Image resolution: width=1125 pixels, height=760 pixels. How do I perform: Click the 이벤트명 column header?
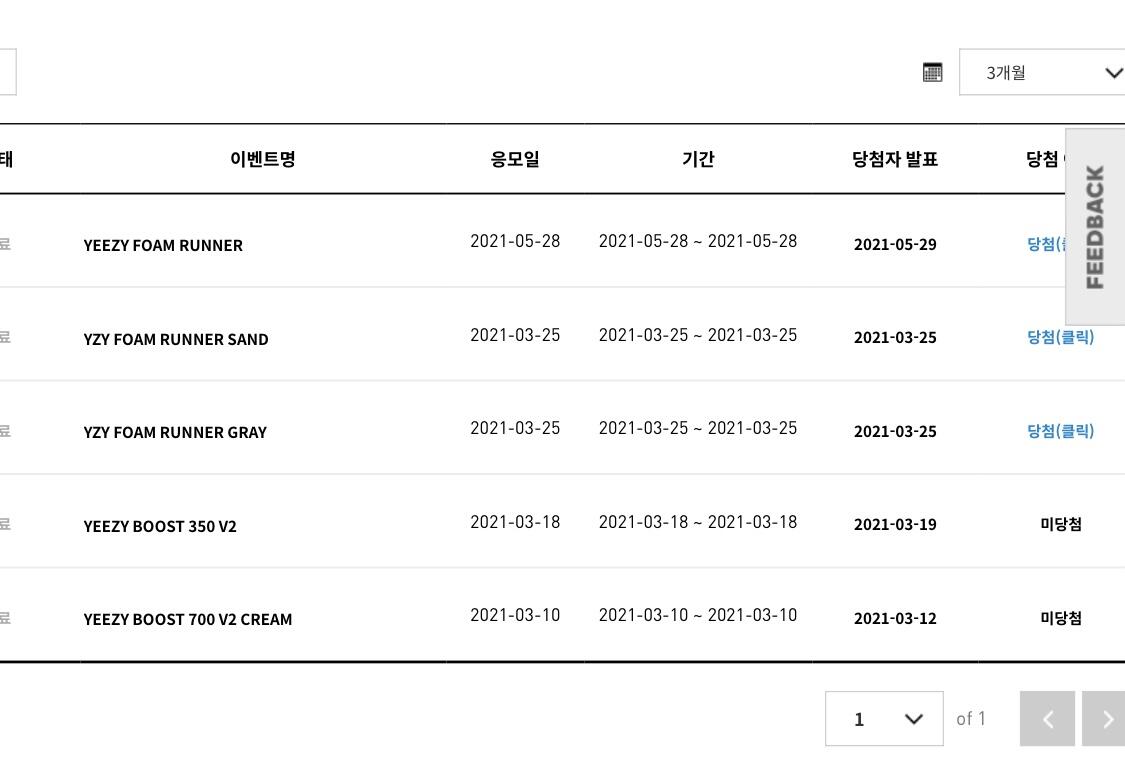tap(262, 159)
